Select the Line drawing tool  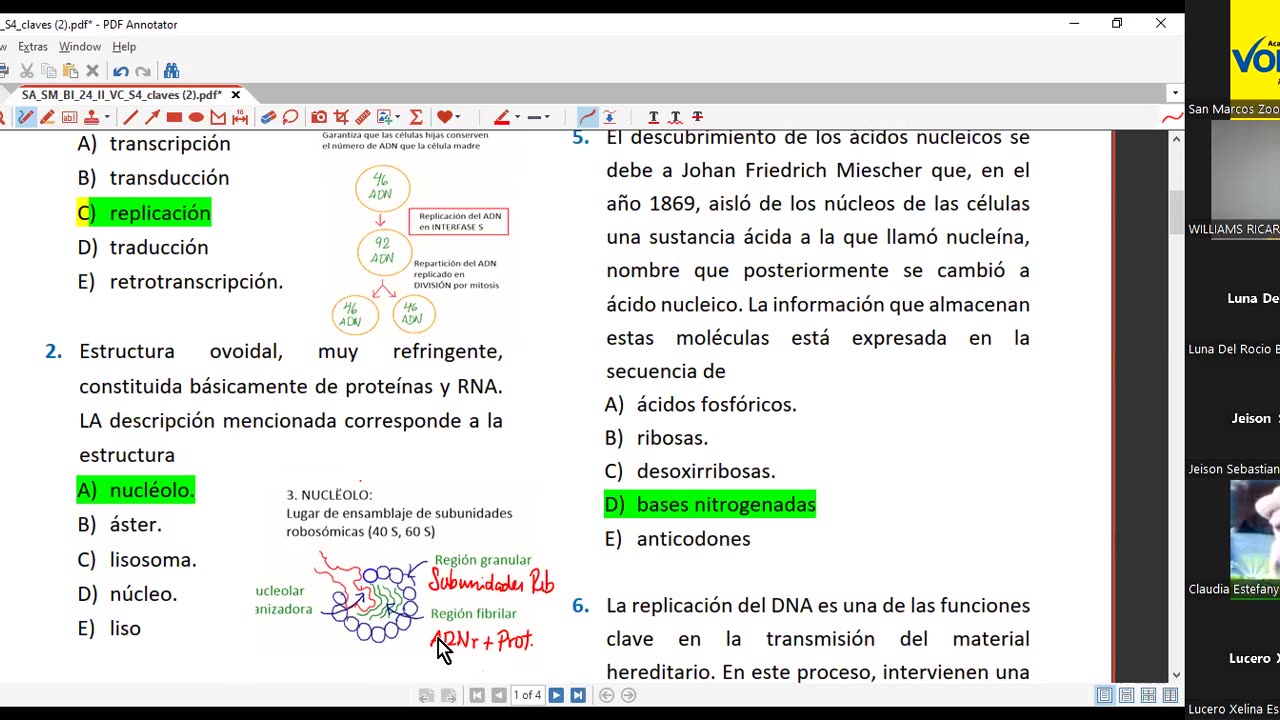click(130, 117)
